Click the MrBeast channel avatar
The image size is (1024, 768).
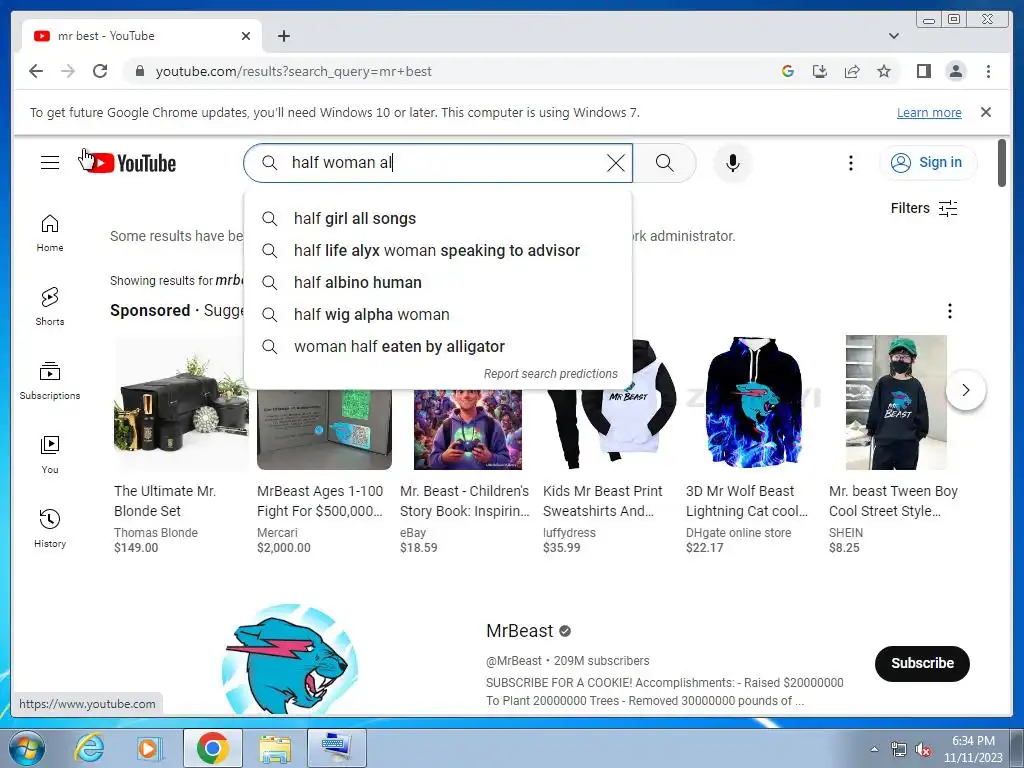click(x=290, y=660)
